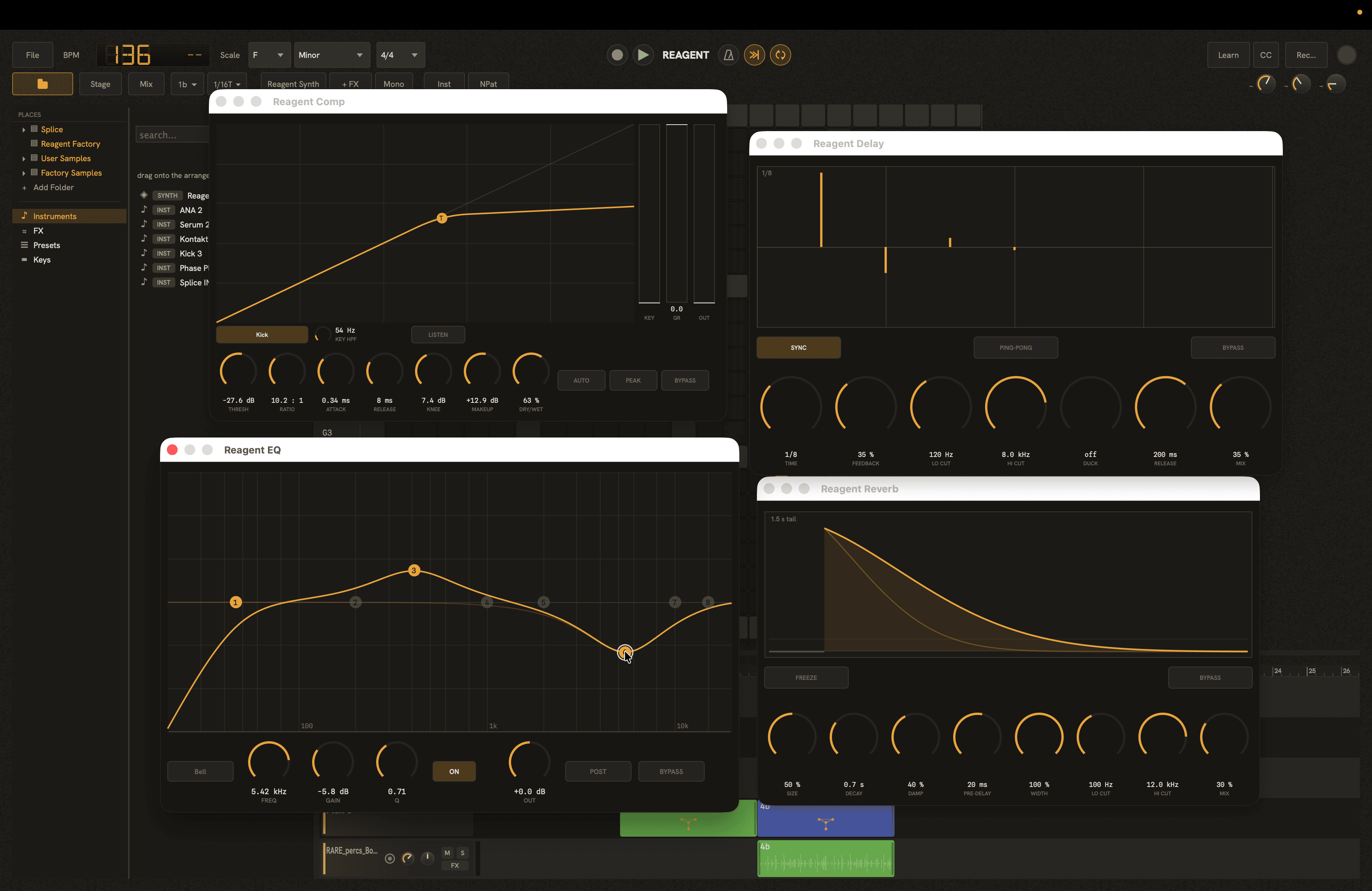Screen dimensions: 1372x891
Task: Click the search field in the browser
Action: [173, 135]
